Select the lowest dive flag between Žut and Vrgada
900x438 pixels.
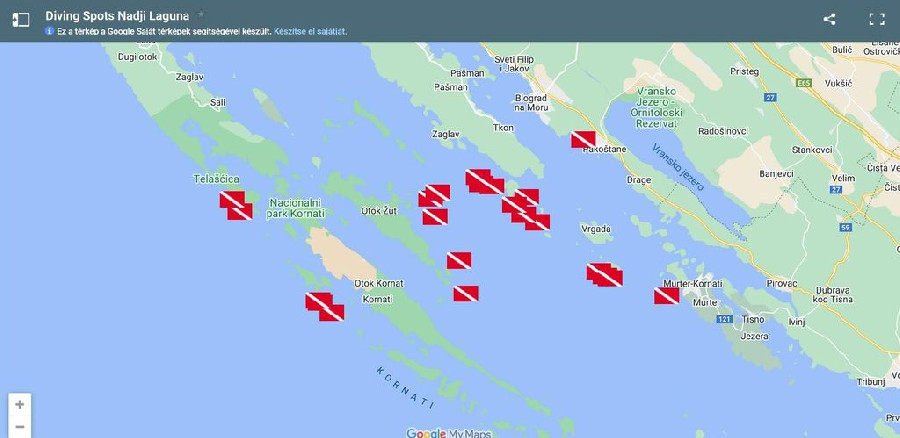466,294
